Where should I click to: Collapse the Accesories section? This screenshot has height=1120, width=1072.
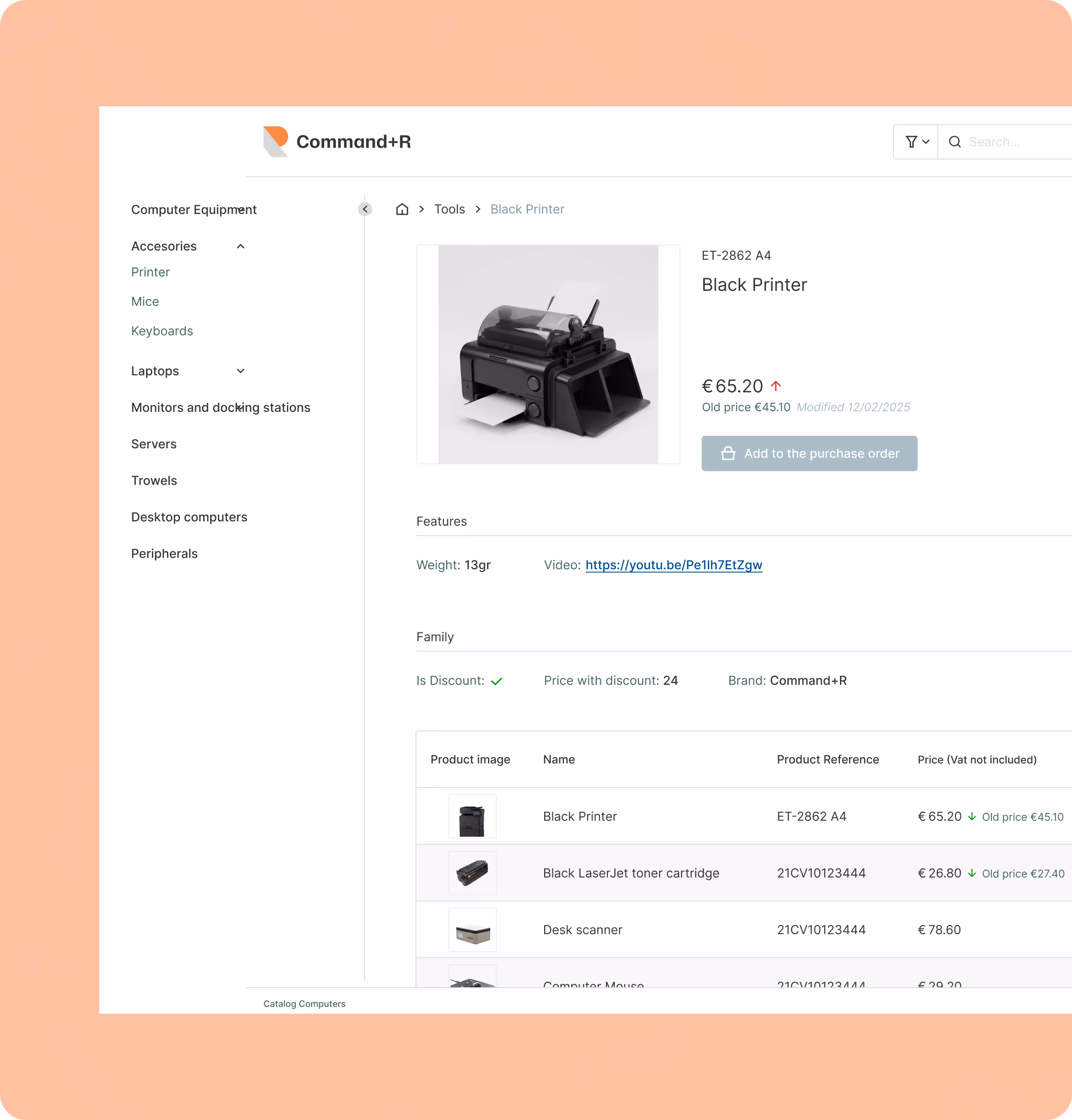(241, 246)
